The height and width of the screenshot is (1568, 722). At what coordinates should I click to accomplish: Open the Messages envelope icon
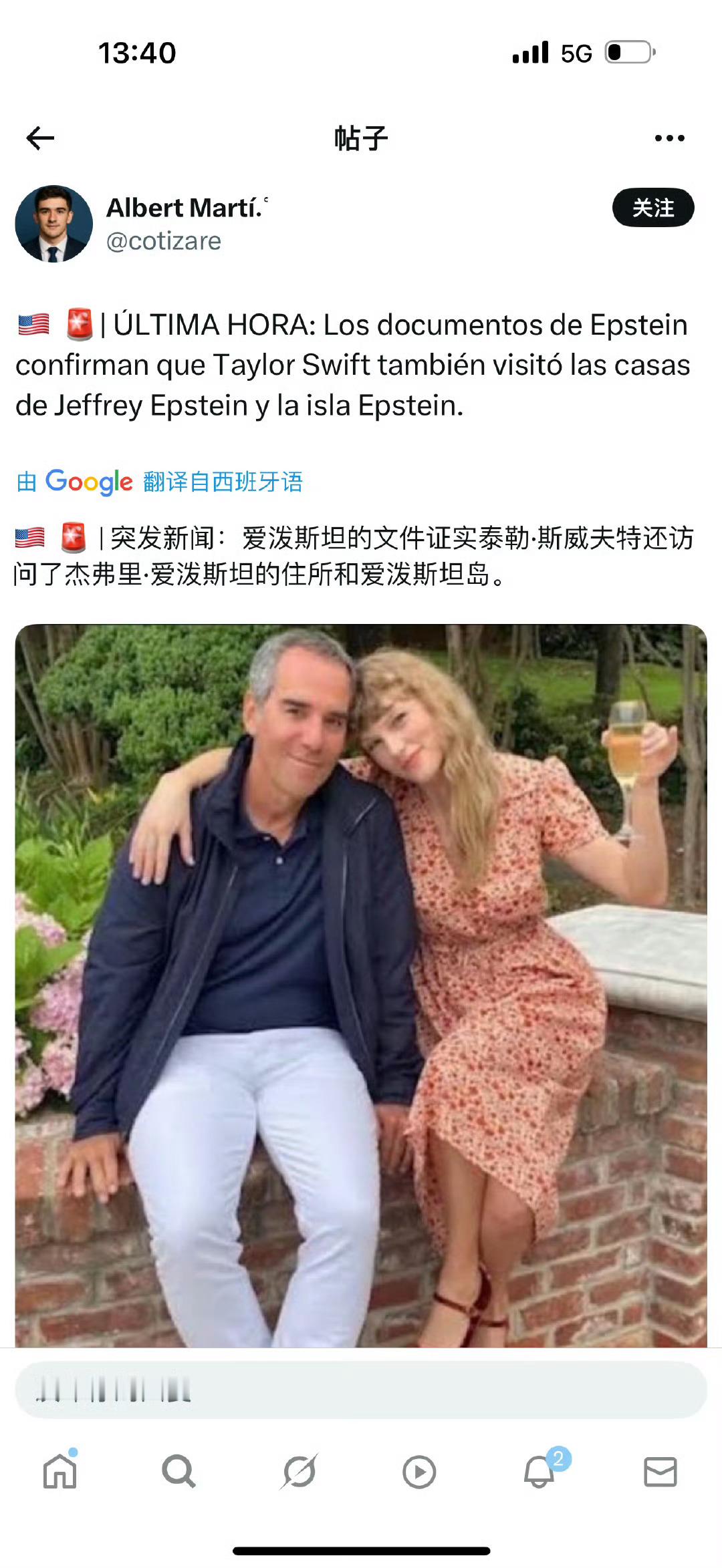pos(660,1472)
